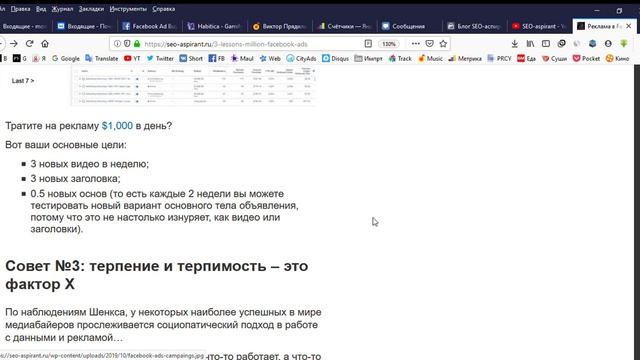This screenshot has width=640, height=360.
Task: Open the Журнал menu
Action: (62, 9)
